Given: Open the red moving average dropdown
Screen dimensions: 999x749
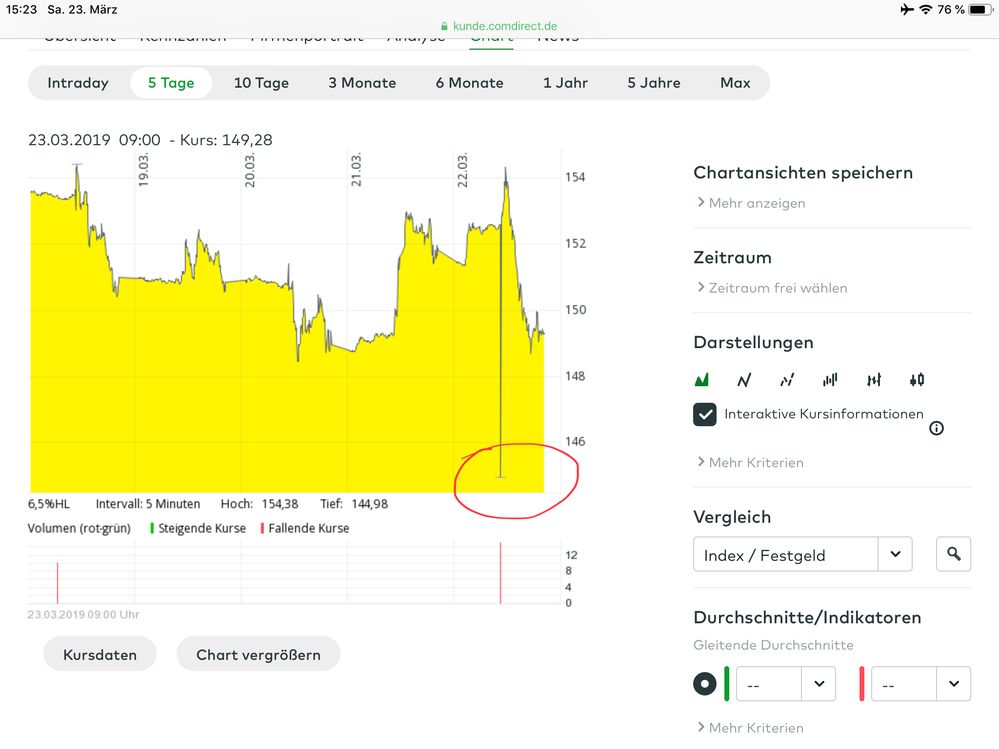Looking at the screenshot, I should [920, 684].
